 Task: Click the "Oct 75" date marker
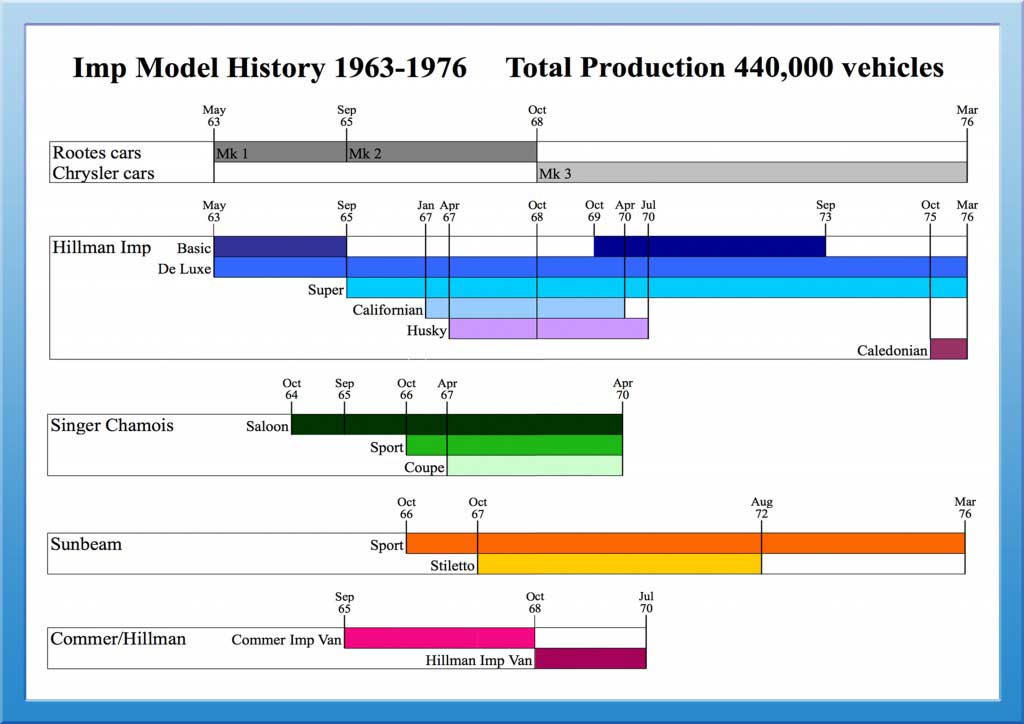[930, 211]
